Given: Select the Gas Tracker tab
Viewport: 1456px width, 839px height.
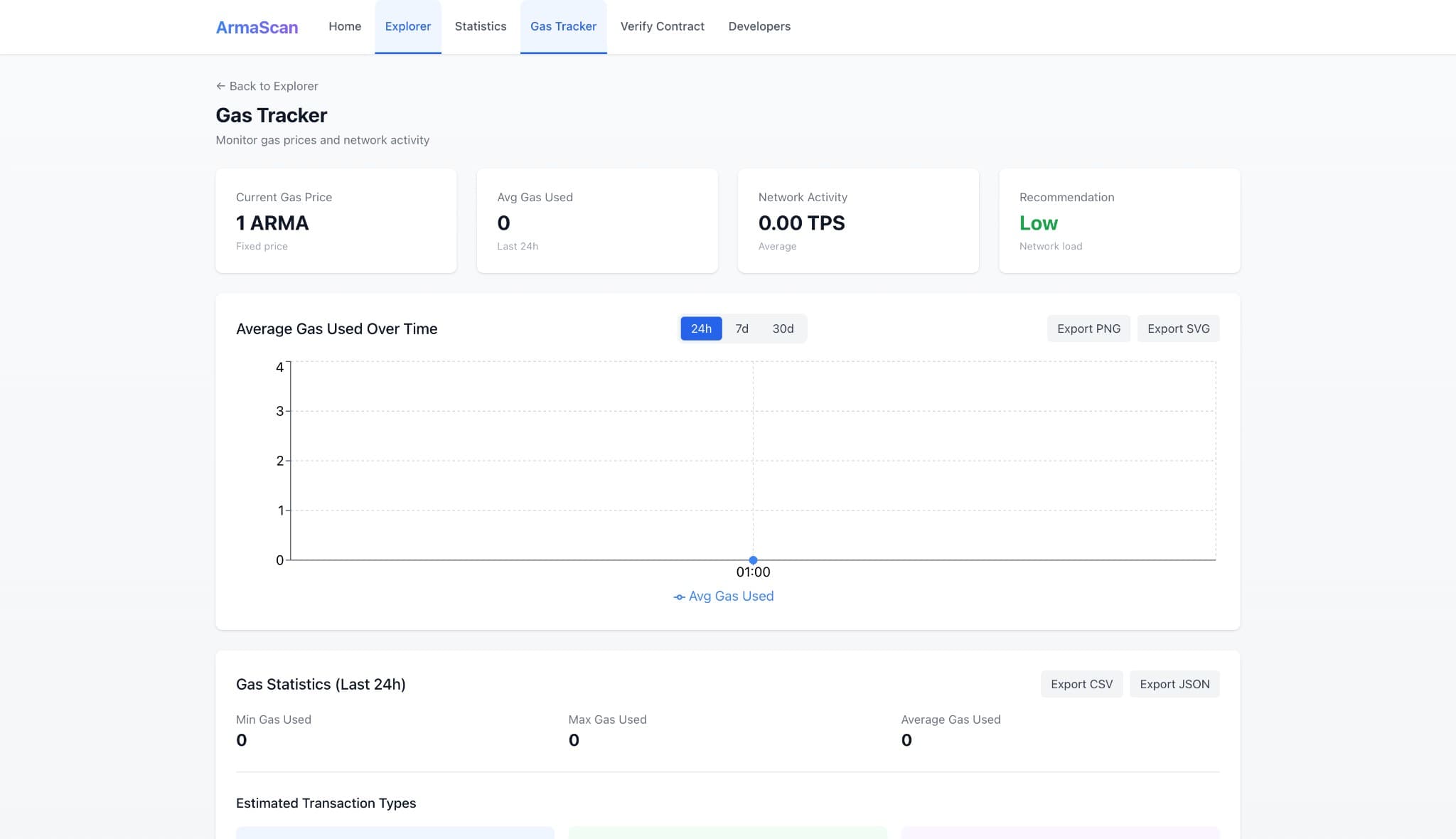Looking at the screenshot, I should [x=563, y=26].
